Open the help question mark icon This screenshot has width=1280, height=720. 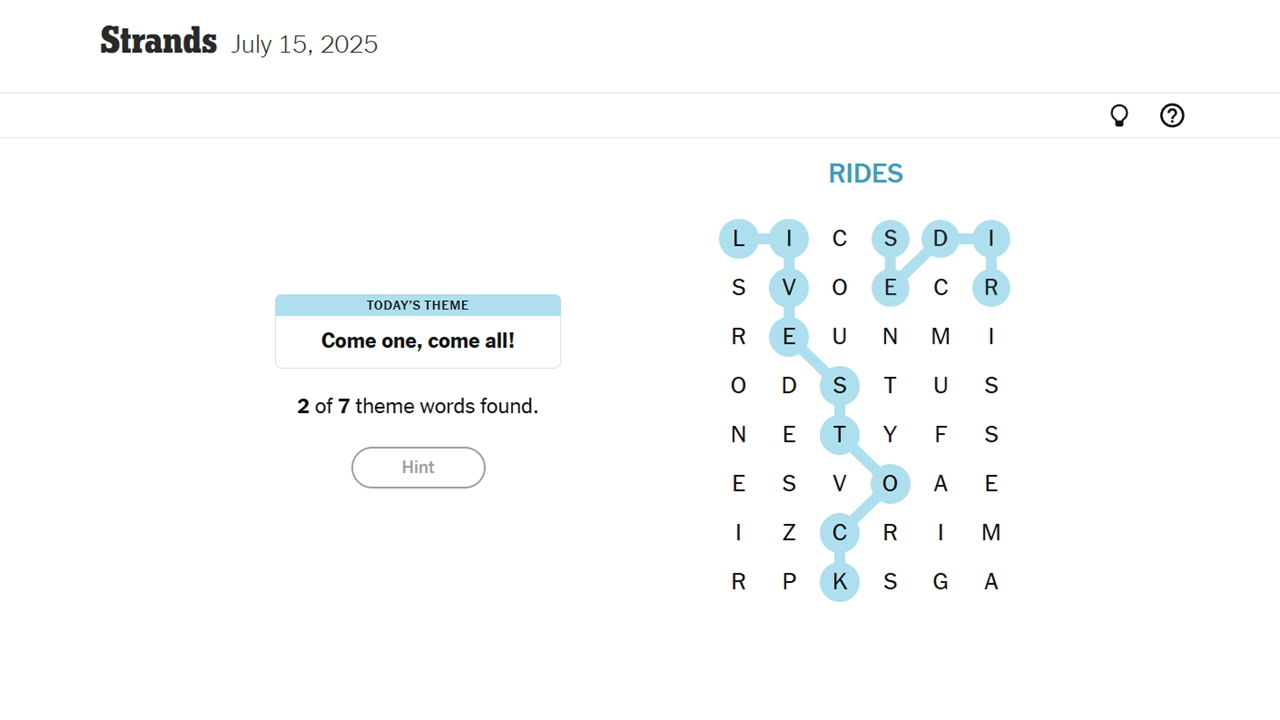click(1172, 116)
